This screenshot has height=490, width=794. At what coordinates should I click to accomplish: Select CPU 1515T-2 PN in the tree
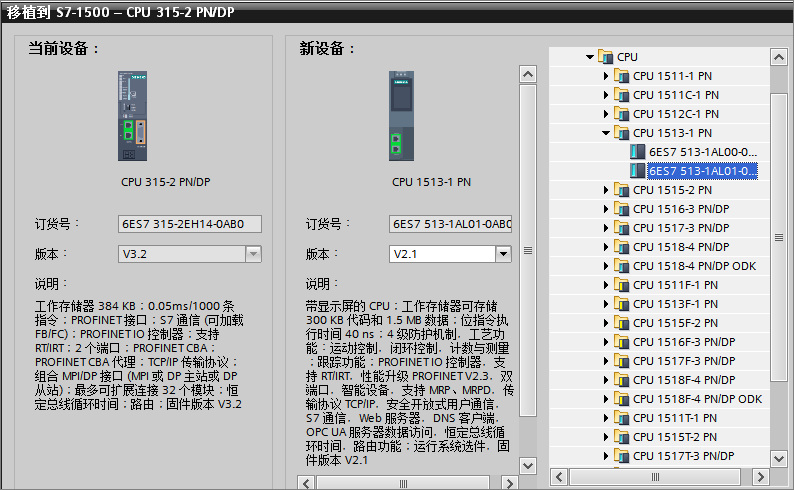coord(675,437)
